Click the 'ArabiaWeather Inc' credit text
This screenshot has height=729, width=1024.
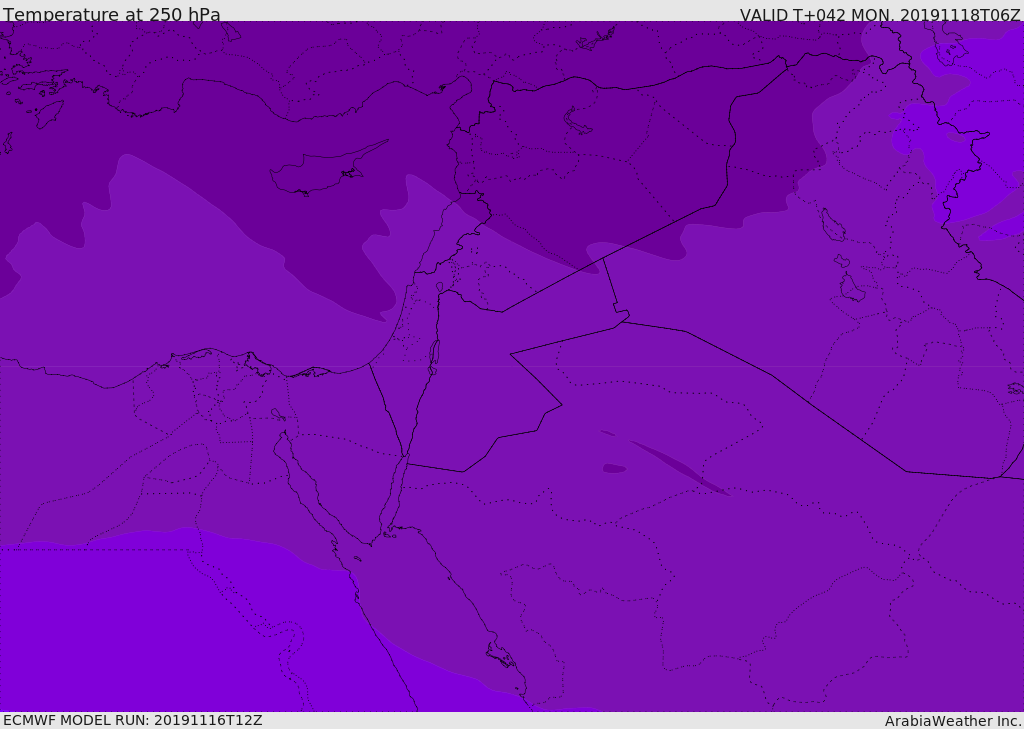click(x=952, y=721)
